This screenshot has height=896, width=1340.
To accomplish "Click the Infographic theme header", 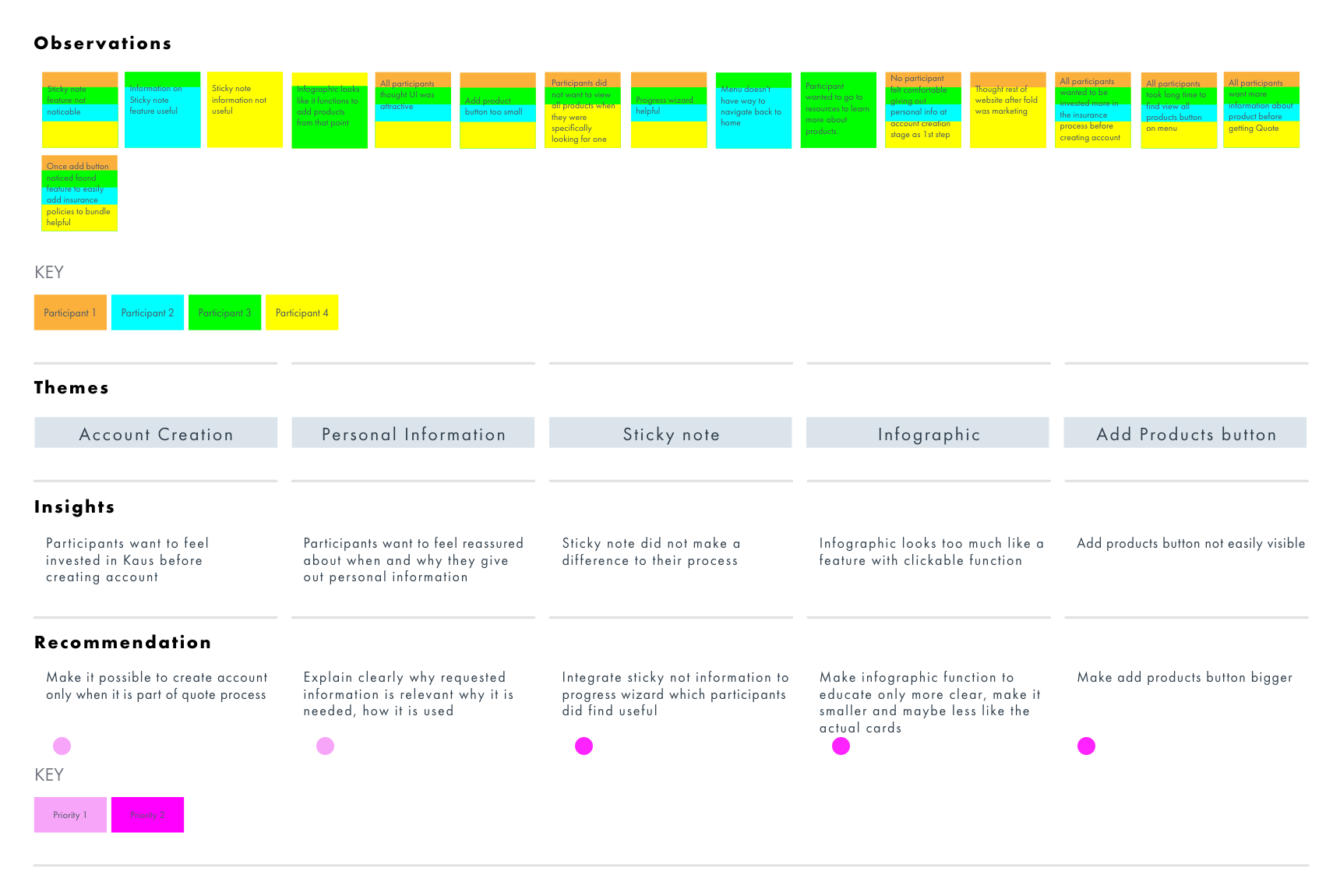I will pos(928,433).
